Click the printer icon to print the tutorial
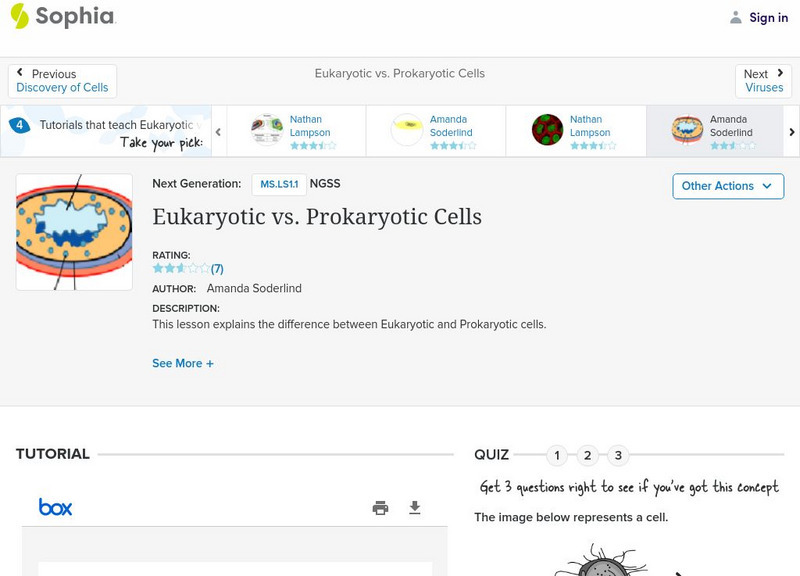Viewport: 800px width, 576px height. 380,508
